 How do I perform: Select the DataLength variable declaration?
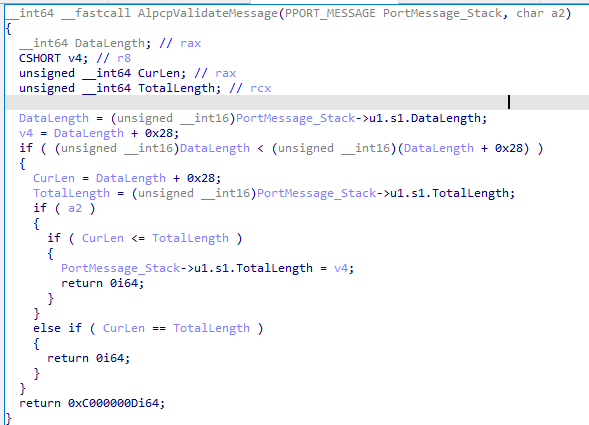[109, 43]
